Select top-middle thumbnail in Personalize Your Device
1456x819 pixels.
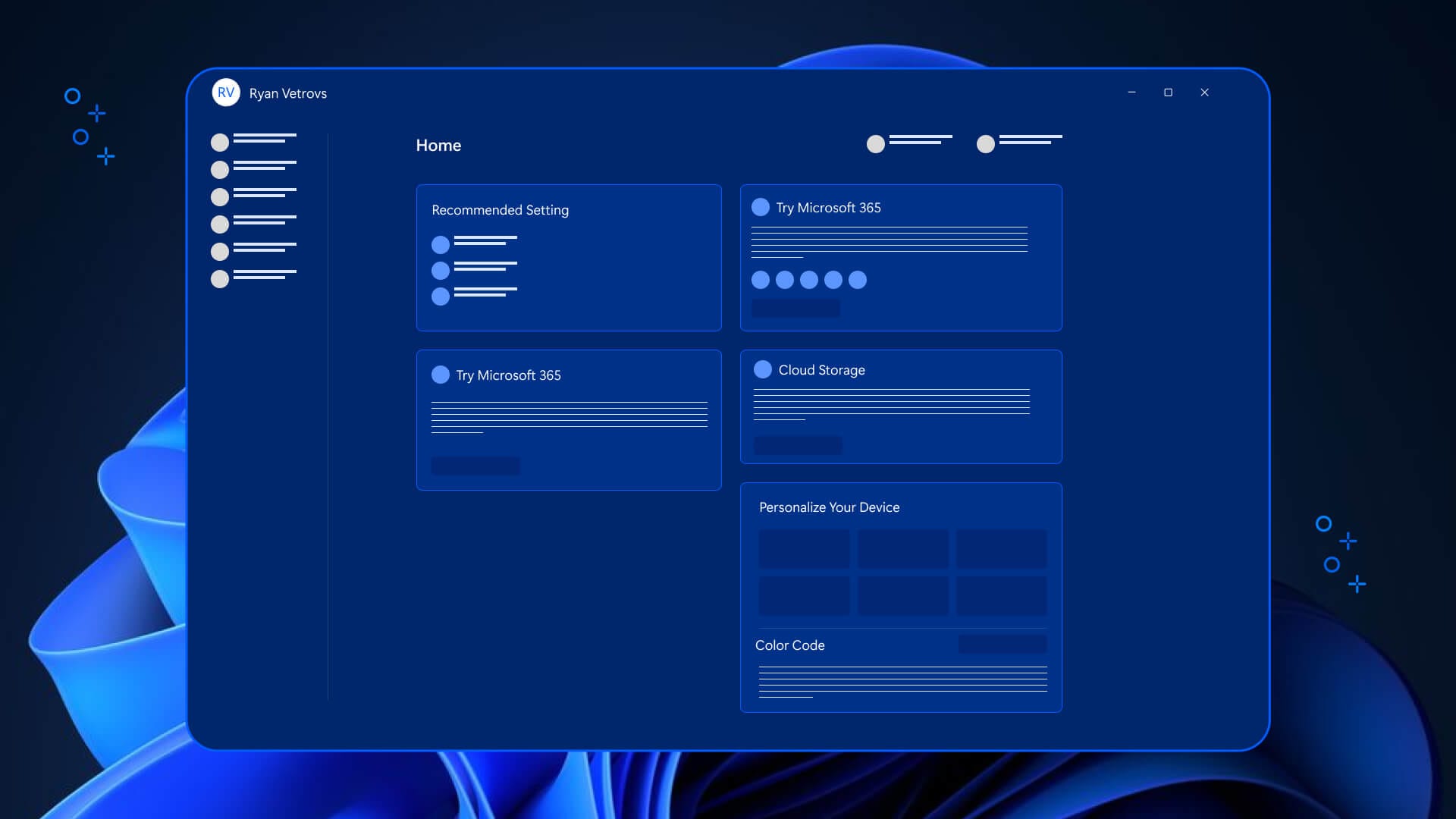click(902, 549)
